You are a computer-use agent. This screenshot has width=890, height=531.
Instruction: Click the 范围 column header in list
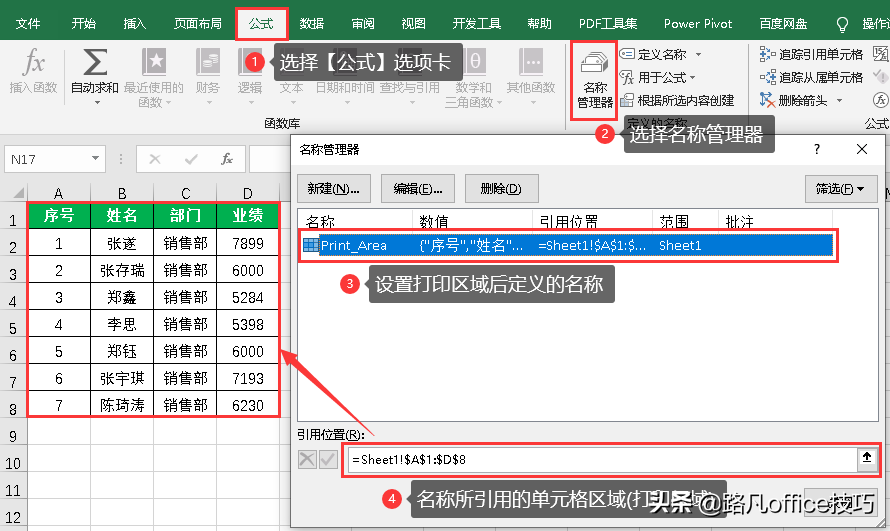tap(685, 221)
